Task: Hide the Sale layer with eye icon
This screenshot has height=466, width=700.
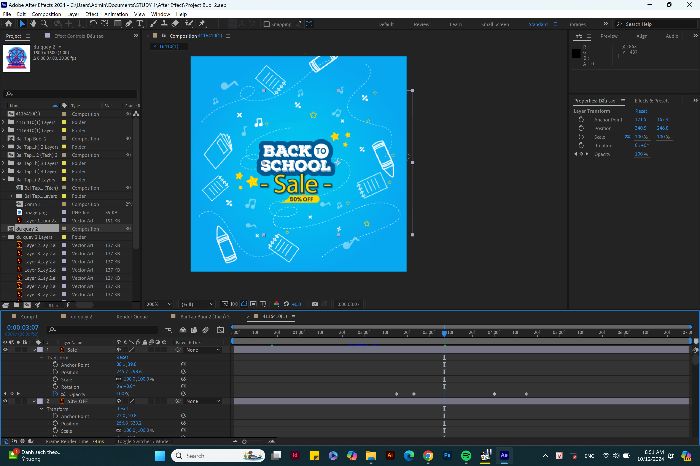Action: pos(5,350)
